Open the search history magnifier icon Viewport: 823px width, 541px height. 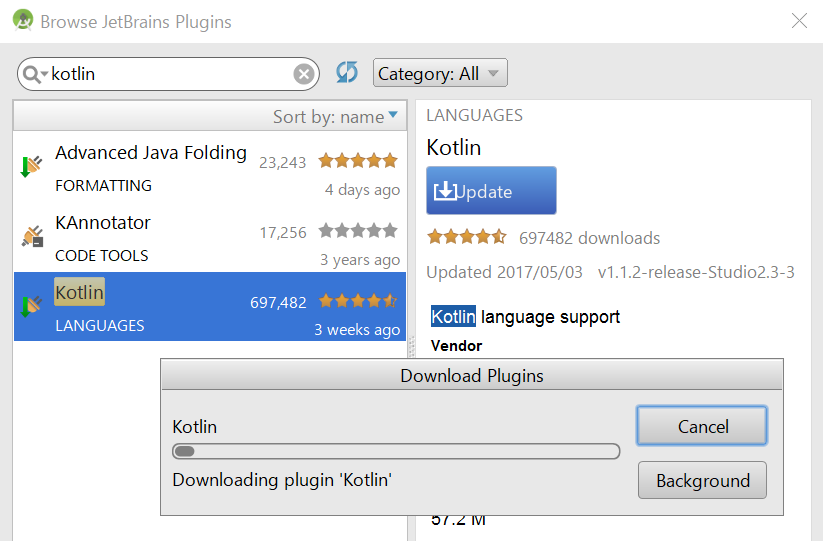(35, 74)
